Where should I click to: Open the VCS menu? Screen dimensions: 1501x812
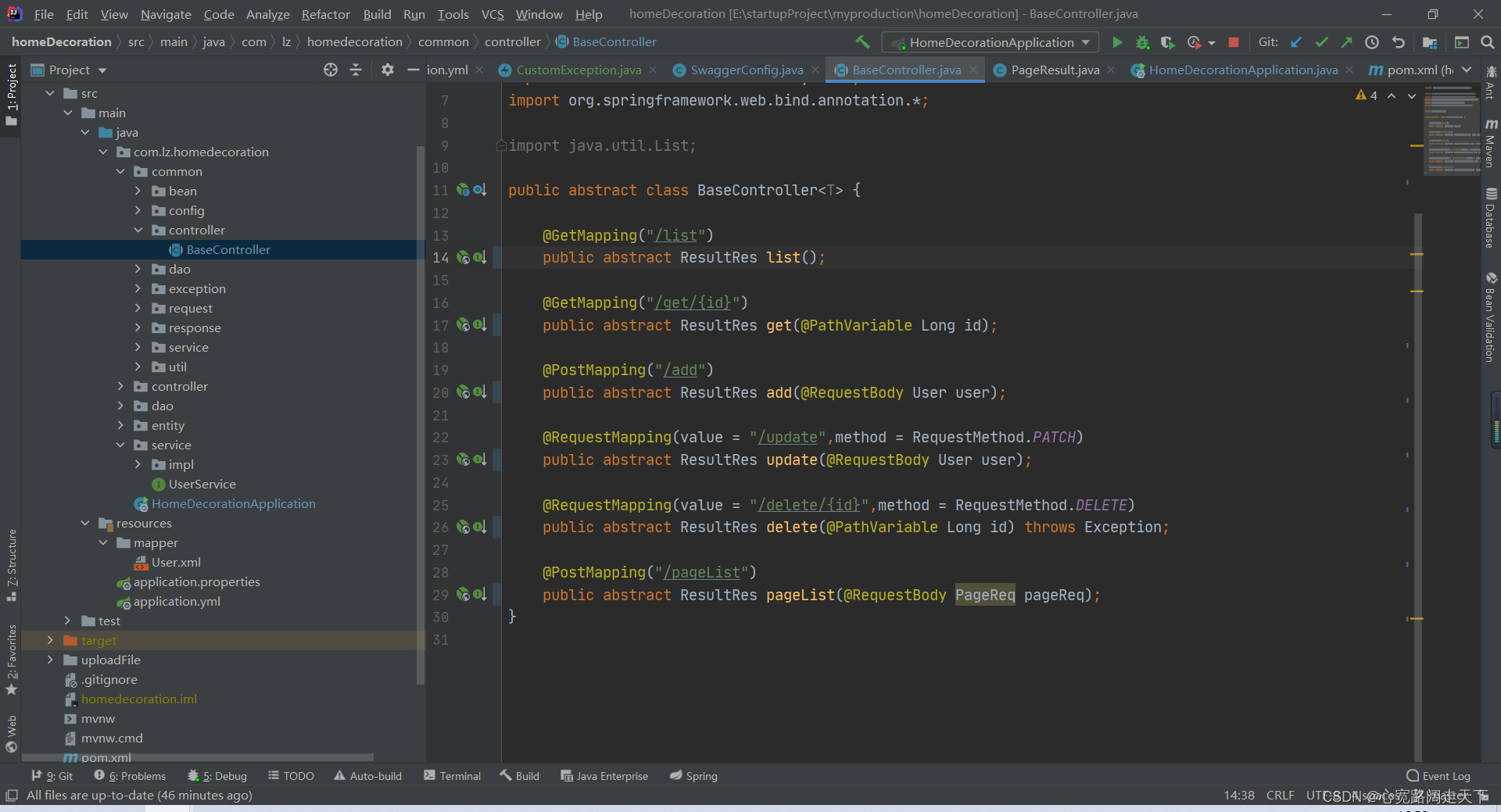pyautogui.click(x=493, y=14)
